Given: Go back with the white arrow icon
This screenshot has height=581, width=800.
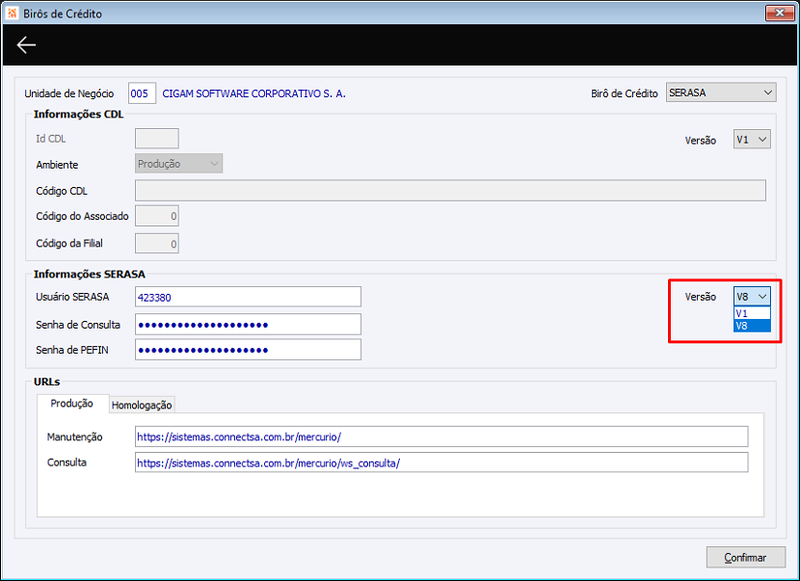Looking at the screenshot, I should point(26,45).
